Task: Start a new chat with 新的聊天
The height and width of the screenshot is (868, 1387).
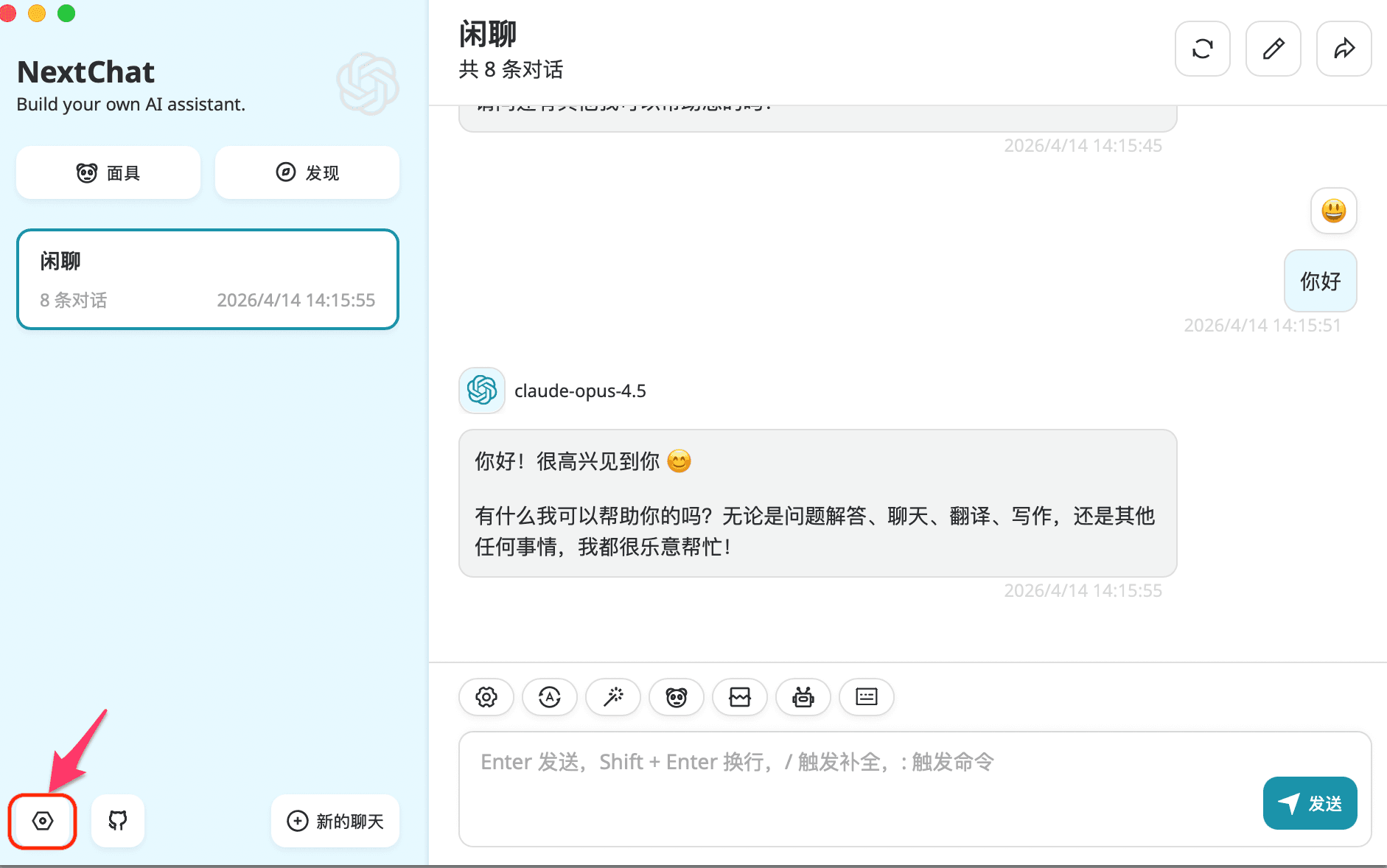Action: pos(335,821)
